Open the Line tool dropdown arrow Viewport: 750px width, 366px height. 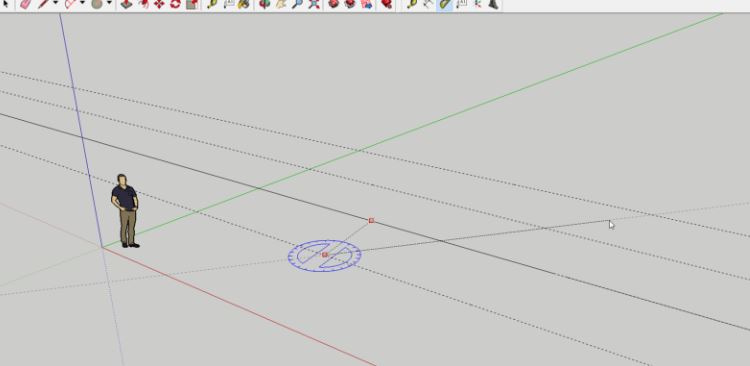tap(55, 4)
